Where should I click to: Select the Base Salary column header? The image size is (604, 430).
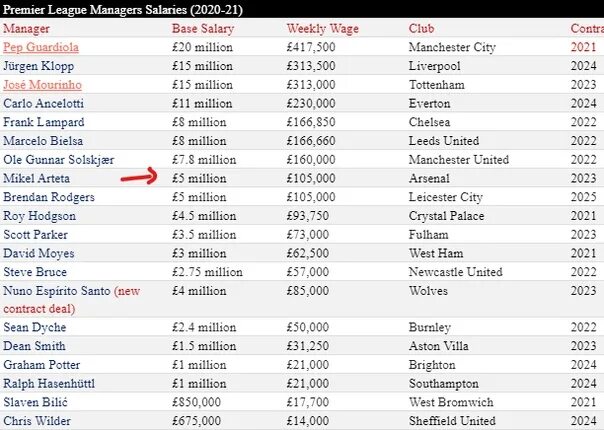pyautogui.click(x=203, y=29)
